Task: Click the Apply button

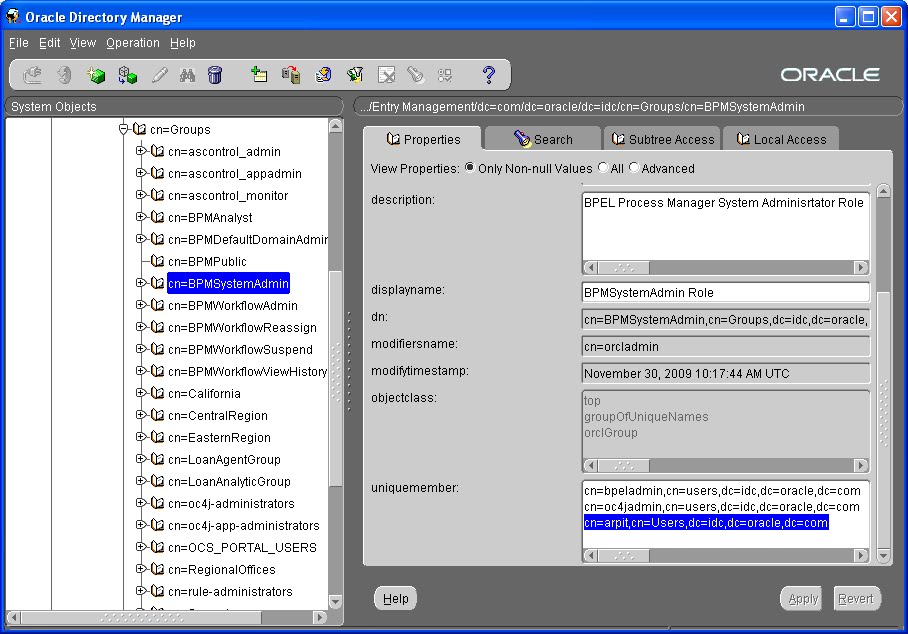Action: pyautogui.click(x=803, y=599)
